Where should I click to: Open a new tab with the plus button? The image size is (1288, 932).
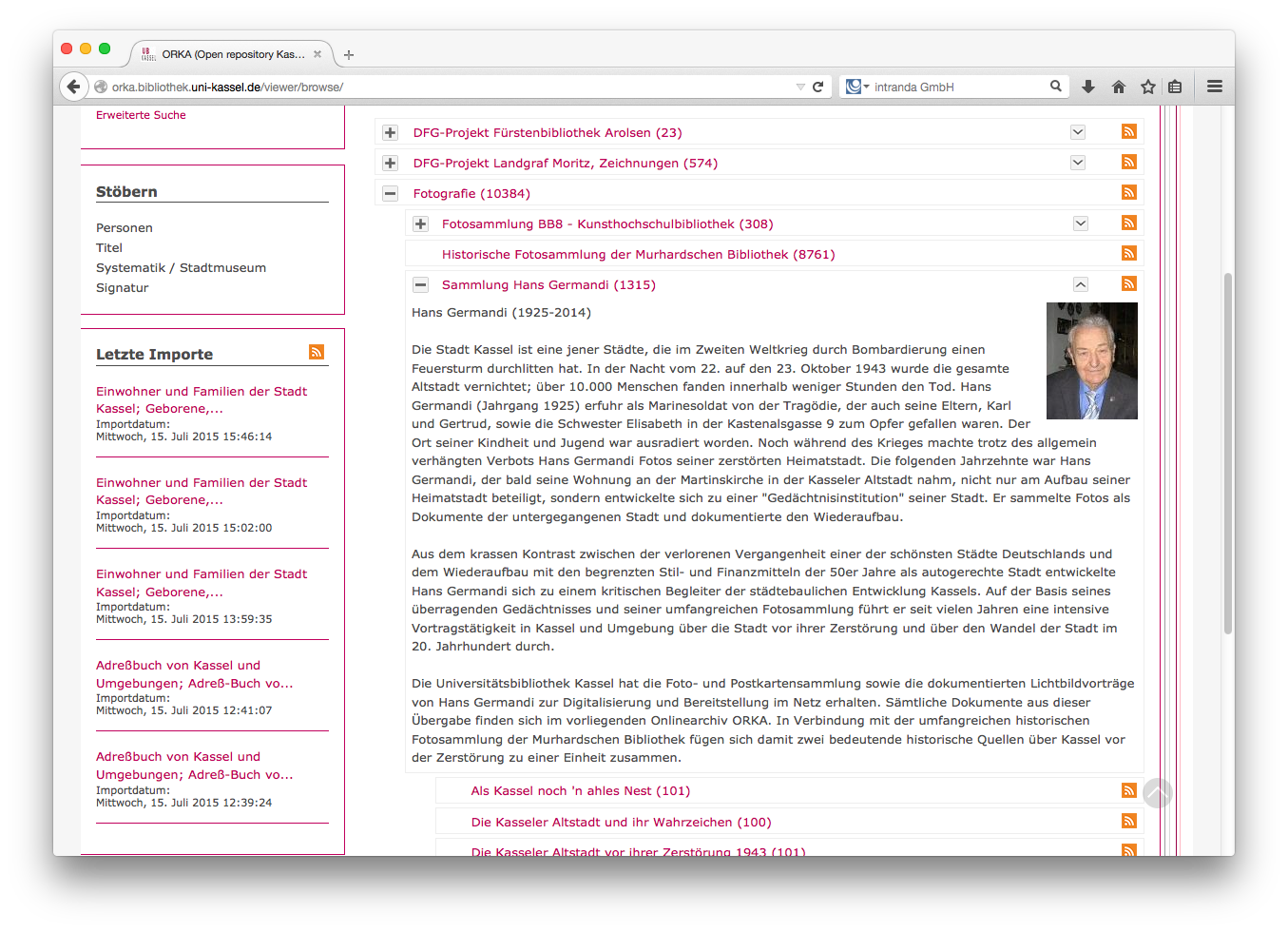click(349, 55)
